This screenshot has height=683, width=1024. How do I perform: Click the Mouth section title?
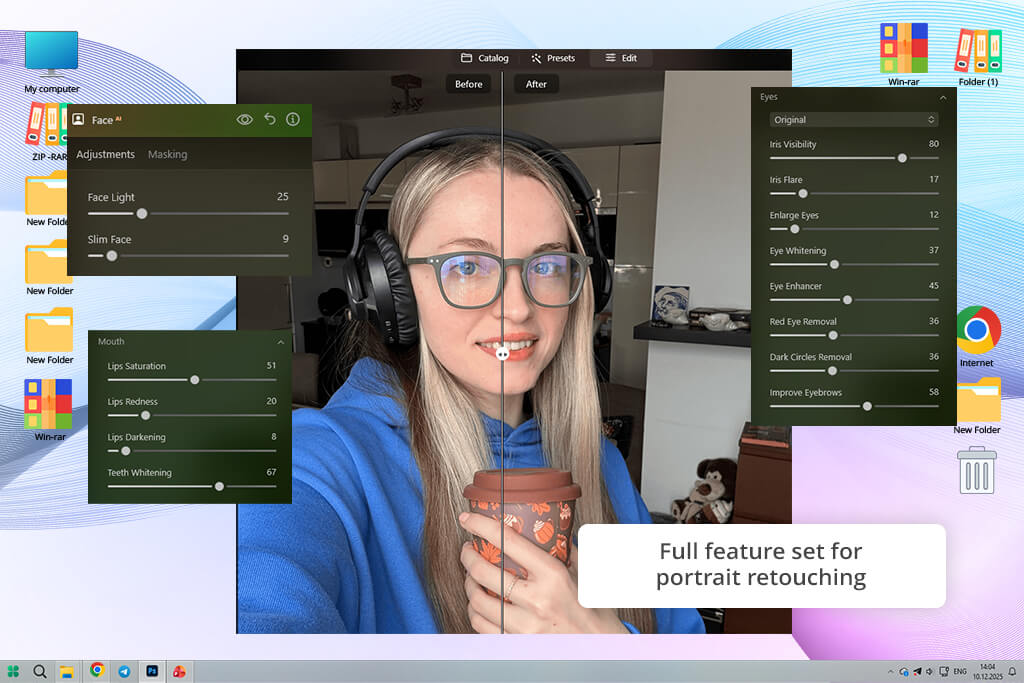[x=111, y=342]
